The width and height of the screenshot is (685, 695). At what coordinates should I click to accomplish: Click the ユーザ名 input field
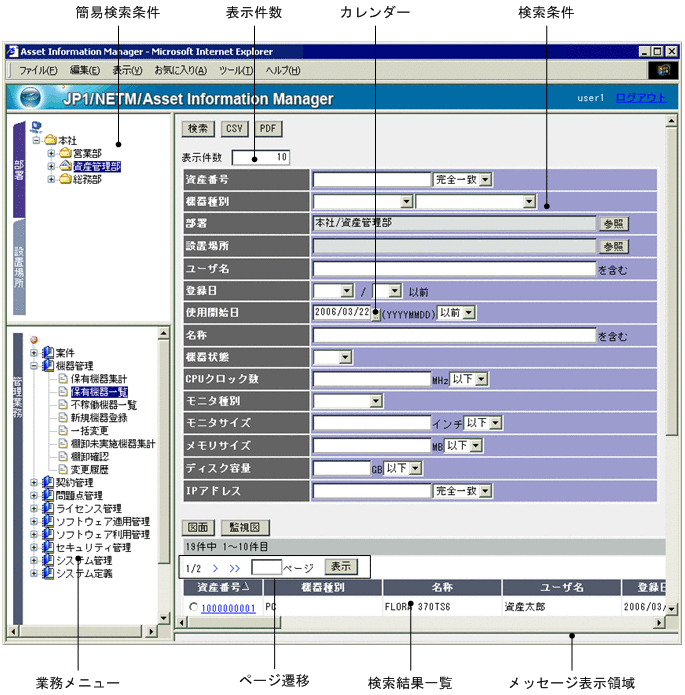pyautogui.click(x=454, y=269)
